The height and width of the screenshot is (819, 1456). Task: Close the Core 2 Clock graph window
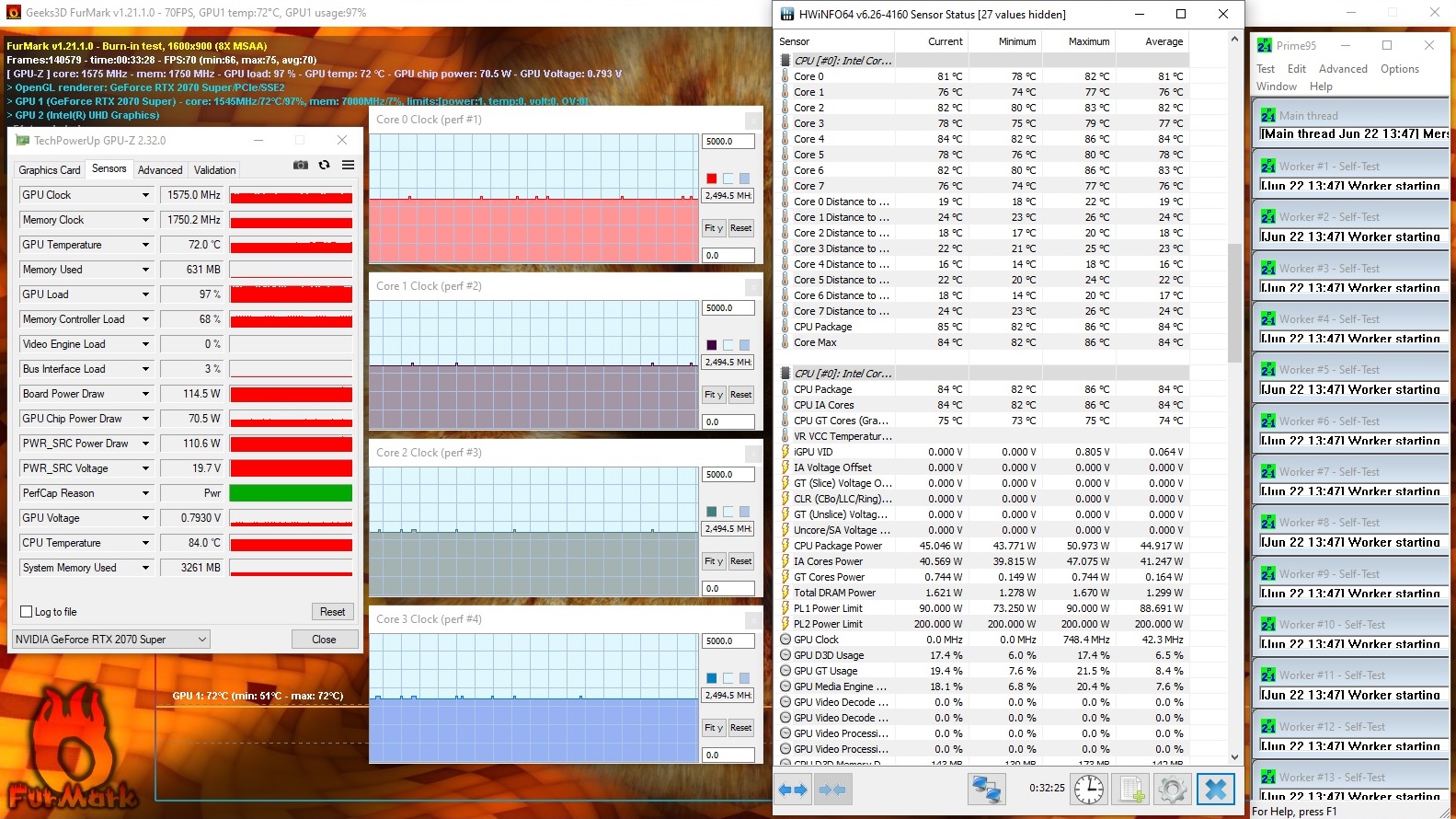tap(752, 453)
